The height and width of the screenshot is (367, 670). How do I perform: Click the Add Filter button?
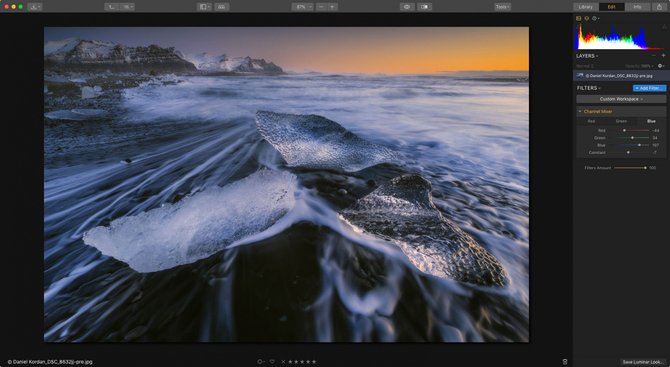[x=649, y=88]
